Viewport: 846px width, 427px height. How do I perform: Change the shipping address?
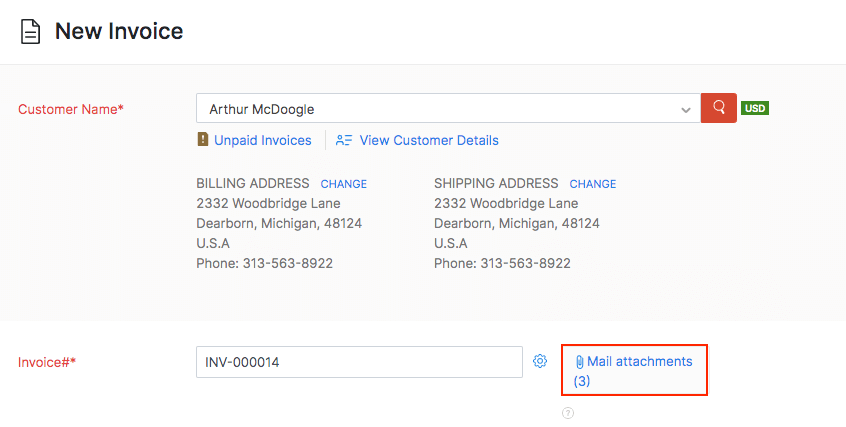tap(592, 184)
